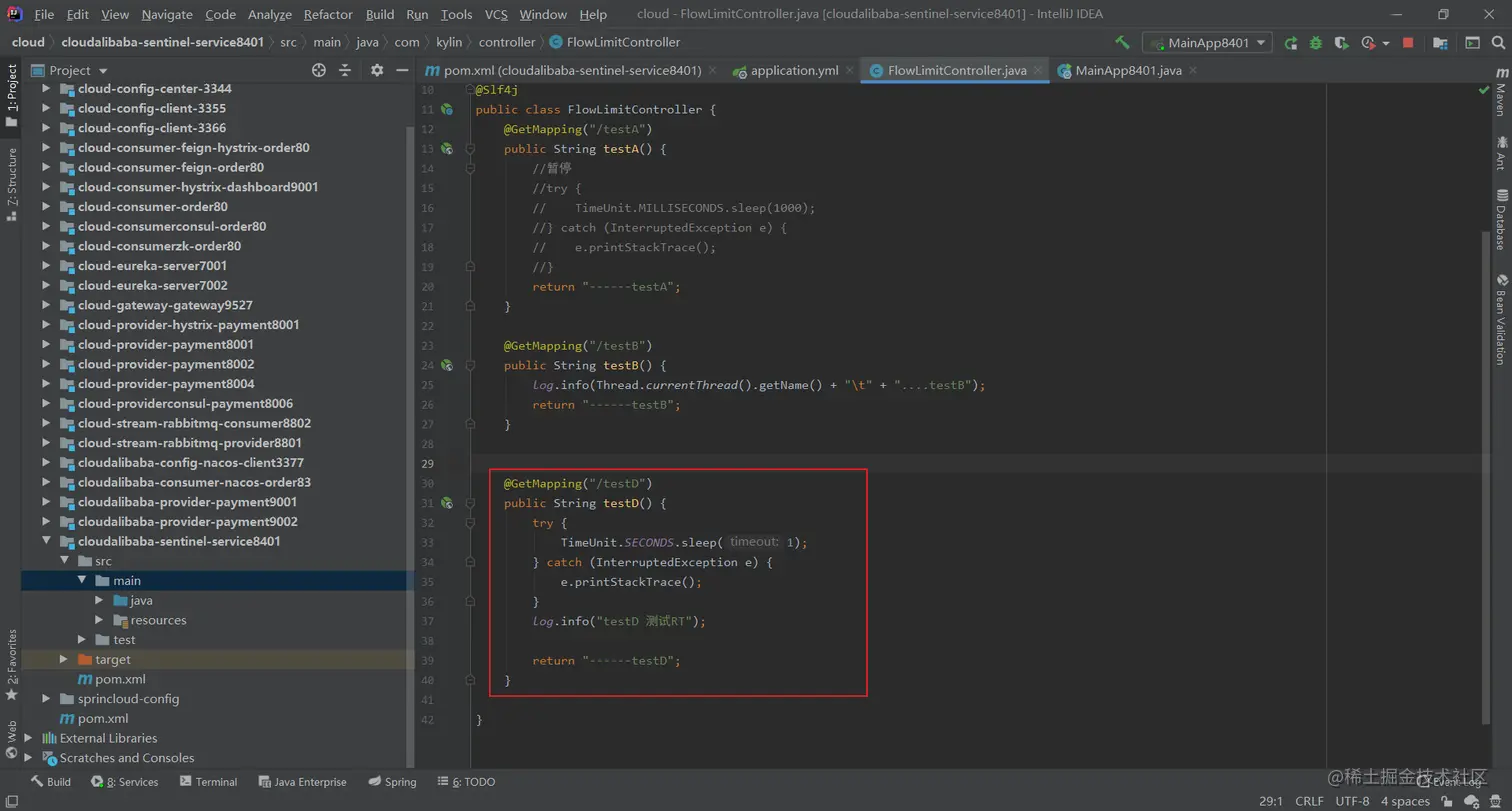Open the Refactor menu
The width and height of the screenshot is (1512, 811).
pyautogui.click(x=328, y=14)
